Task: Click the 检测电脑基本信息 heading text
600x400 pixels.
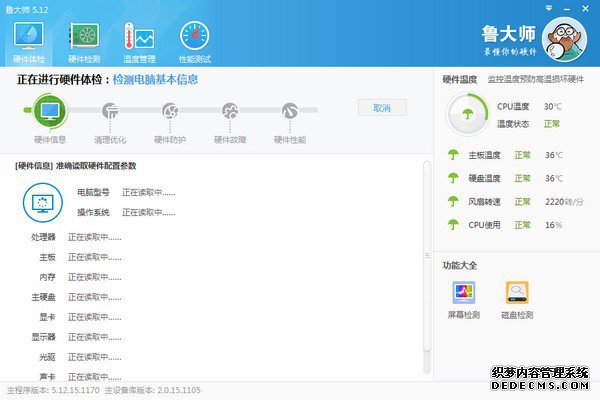Action: [x=155, y=80]
